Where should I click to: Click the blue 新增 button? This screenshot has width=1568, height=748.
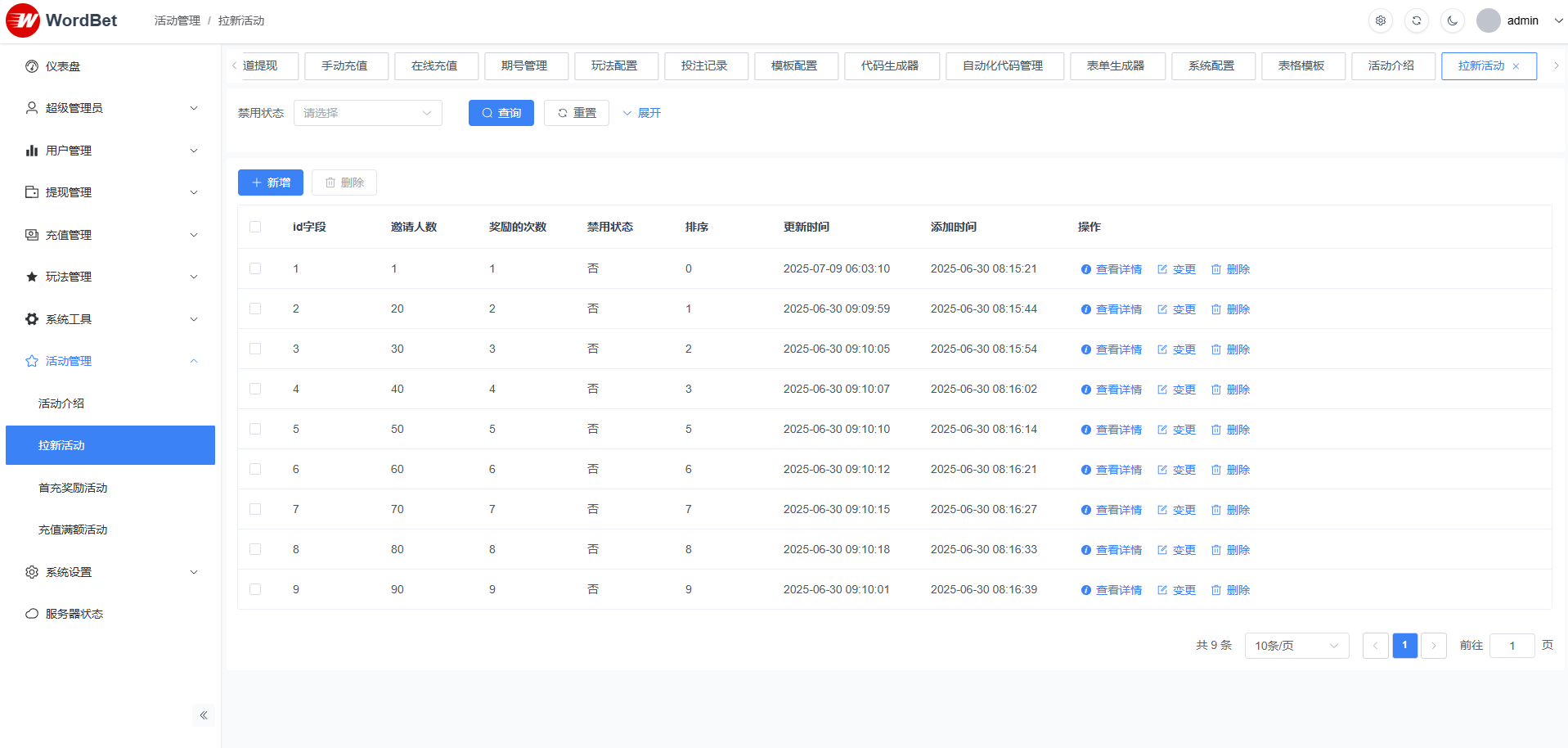tap(271, 182)
